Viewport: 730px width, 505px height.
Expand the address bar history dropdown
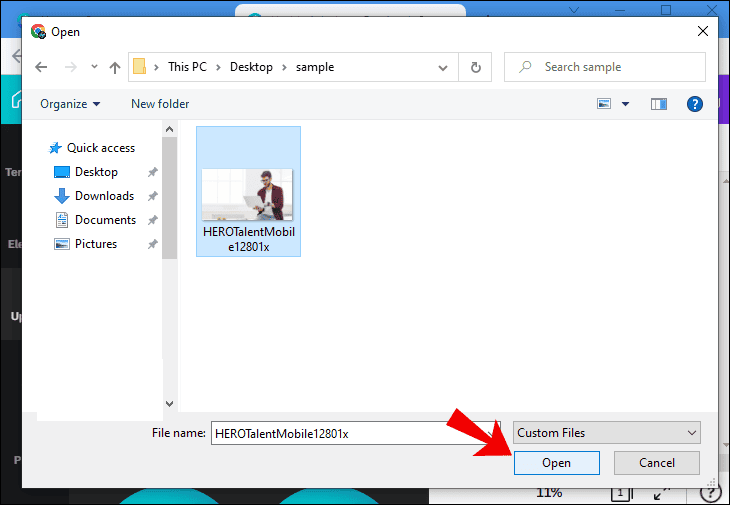coord(443,68)
